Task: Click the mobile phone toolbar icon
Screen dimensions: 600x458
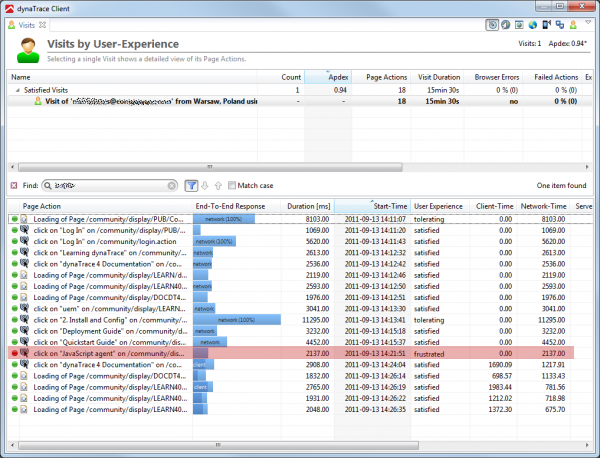Action: tap(546, 25)
